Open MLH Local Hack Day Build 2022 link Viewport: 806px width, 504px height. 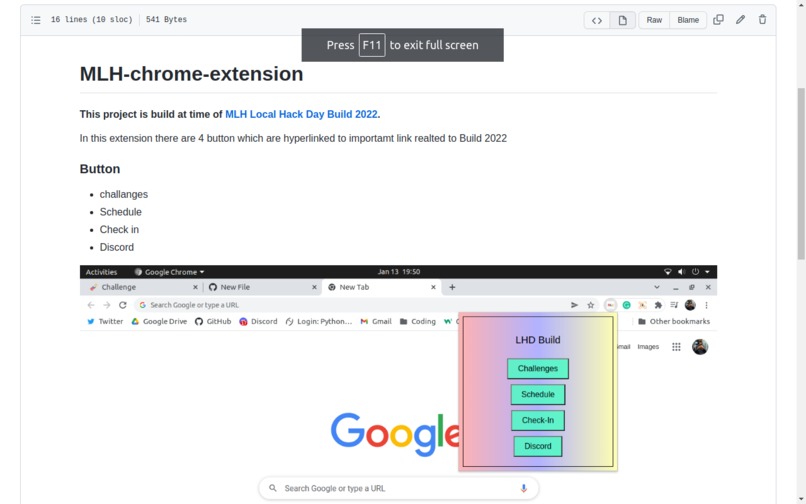(301, 114)
